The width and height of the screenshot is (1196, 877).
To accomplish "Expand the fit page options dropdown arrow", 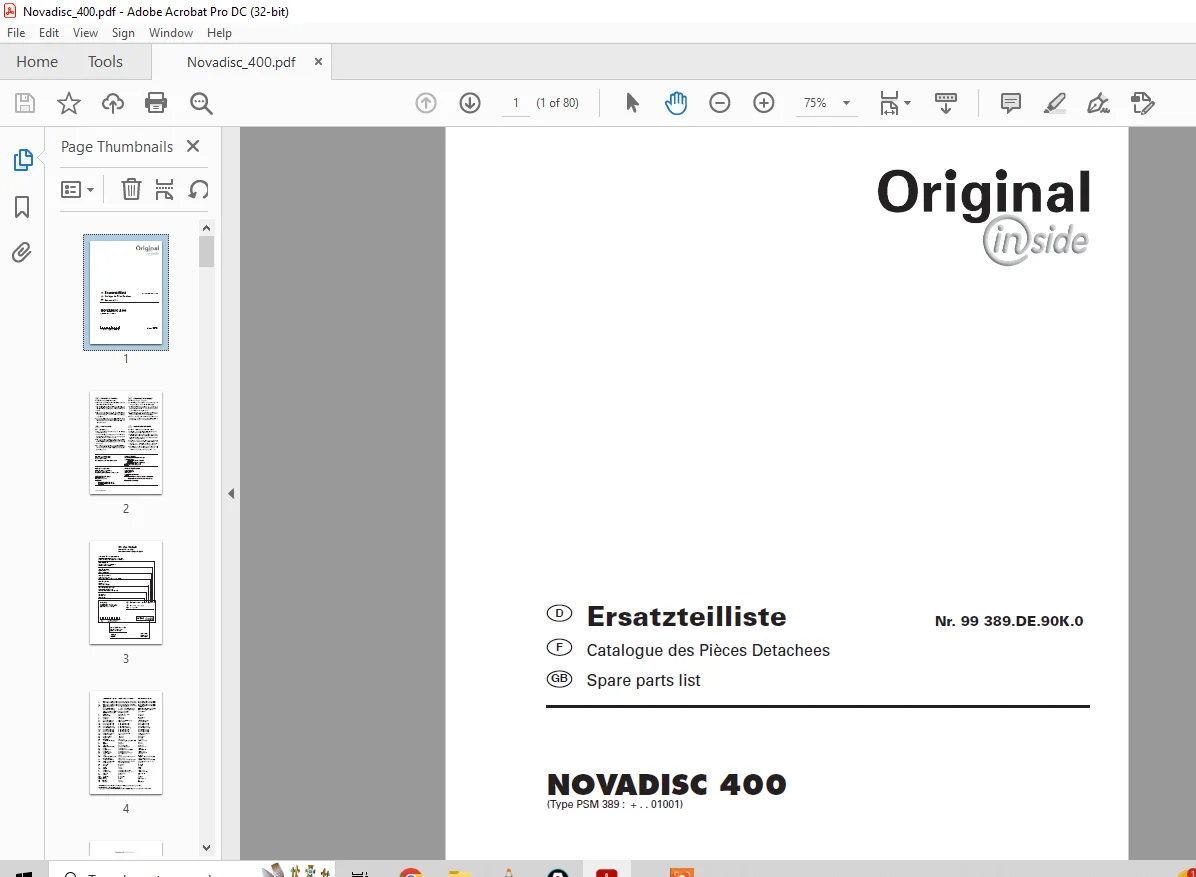I will coord(908,103).
